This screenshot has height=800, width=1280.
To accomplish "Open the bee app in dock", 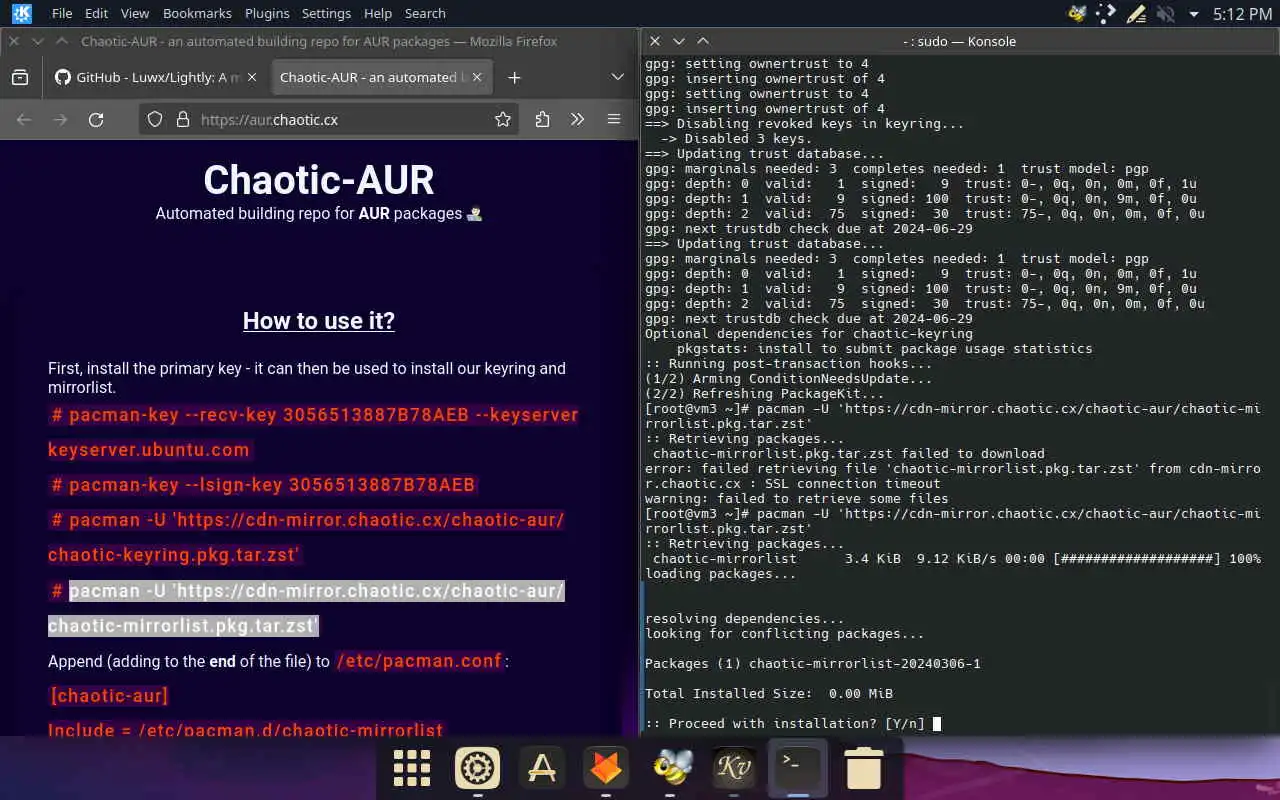I will (669, 768).
